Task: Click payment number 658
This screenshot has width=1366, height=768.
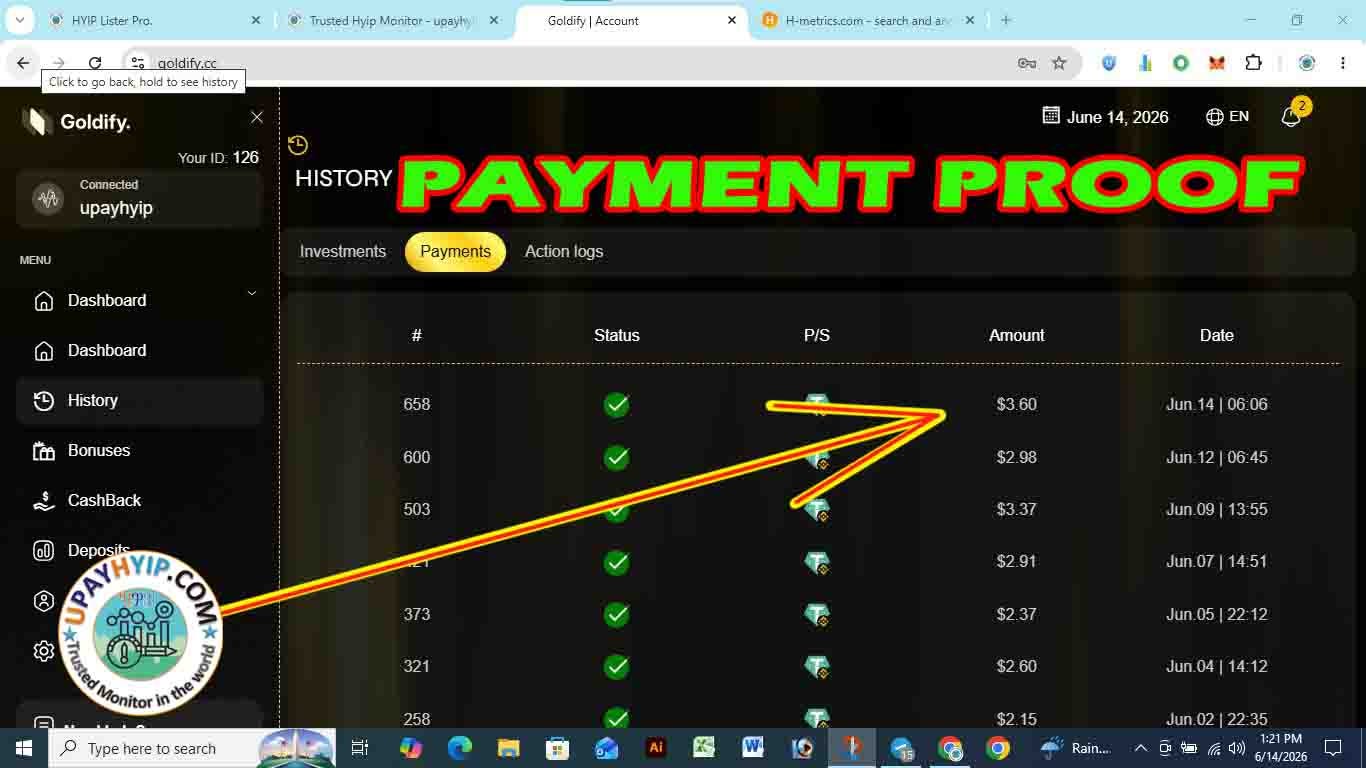Action: click(417, 404)
